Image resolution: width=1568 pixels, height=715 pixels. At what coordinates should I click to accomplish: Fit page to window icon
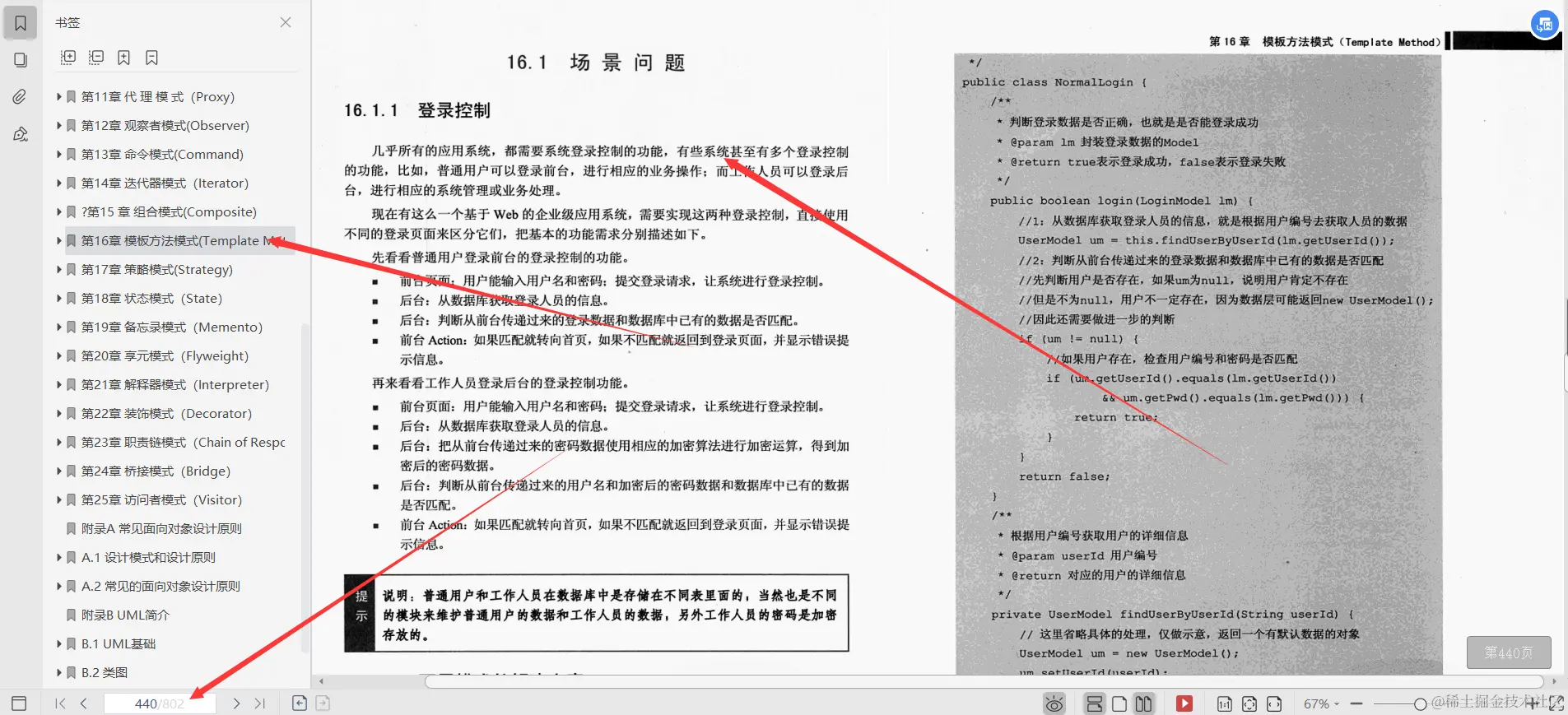pyautogui.click(x=1249, y=703)
